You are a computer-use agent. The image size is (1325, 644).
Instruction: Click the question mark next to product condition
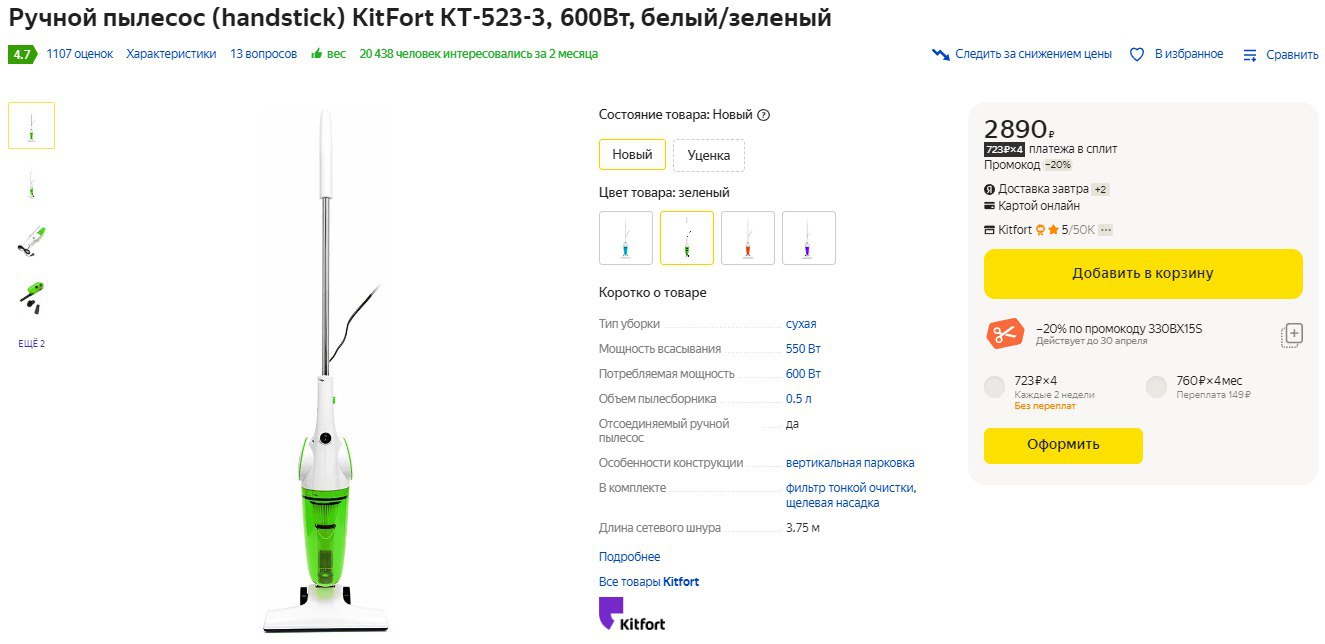(x=764, y=115)
